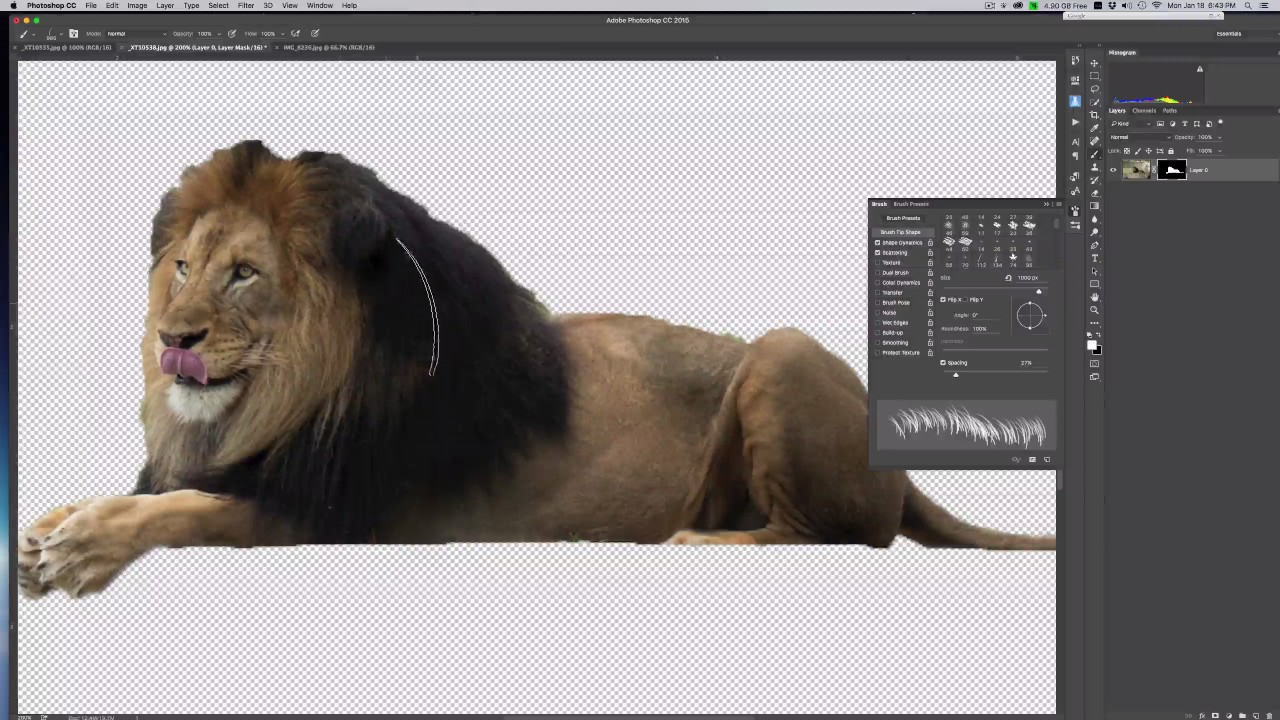The width and height of the screenshot is (1280, 720).
Task: Select the Zoom tool
Action: coord(1094,309)
